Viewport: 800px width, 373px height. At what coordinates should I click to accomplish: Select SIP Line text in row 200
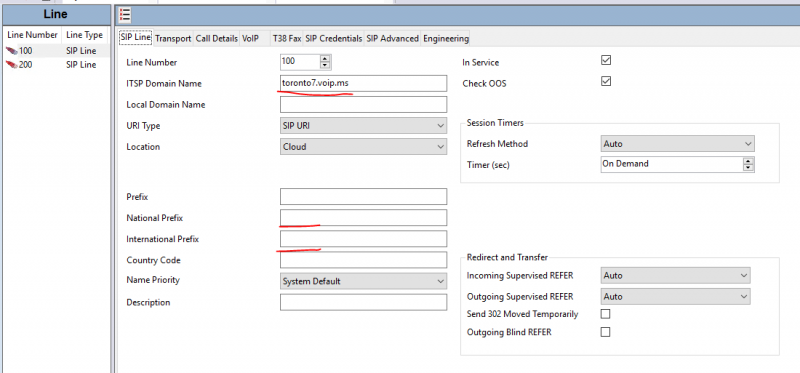81,65
